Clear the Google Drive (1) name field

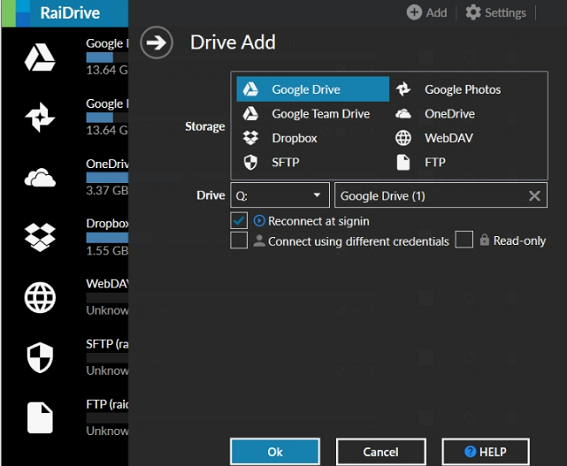534,196
